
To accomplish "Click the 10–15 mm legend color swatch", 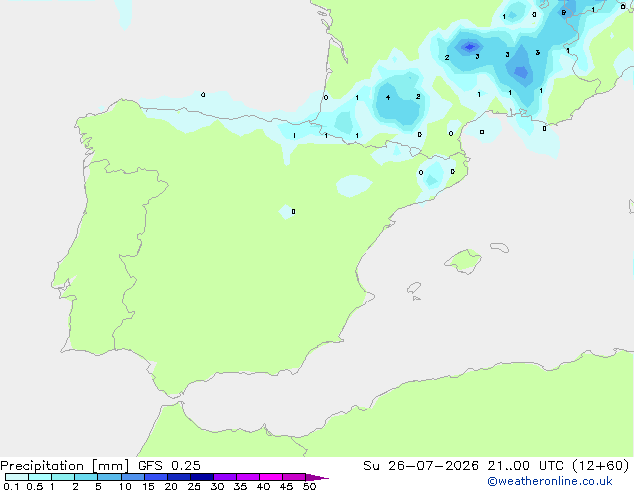I will tap(133, 477).
